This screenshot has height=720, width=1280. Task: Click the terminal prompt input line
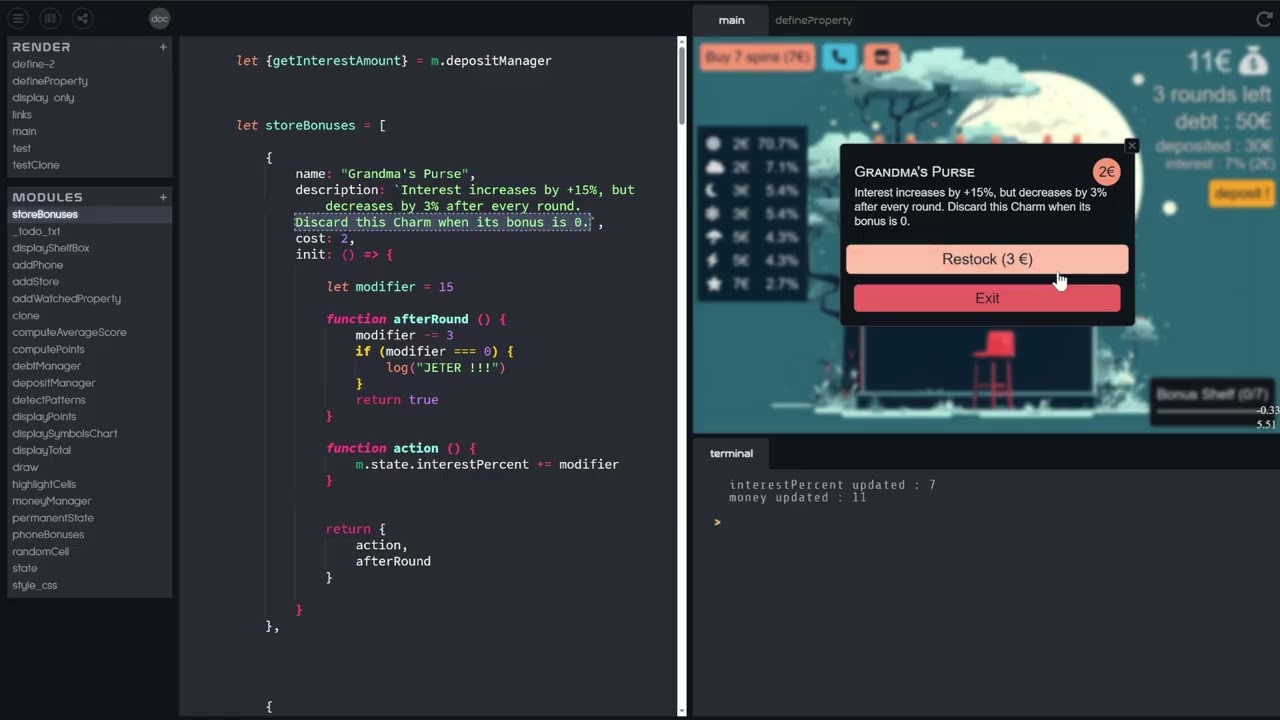(990, 522)
